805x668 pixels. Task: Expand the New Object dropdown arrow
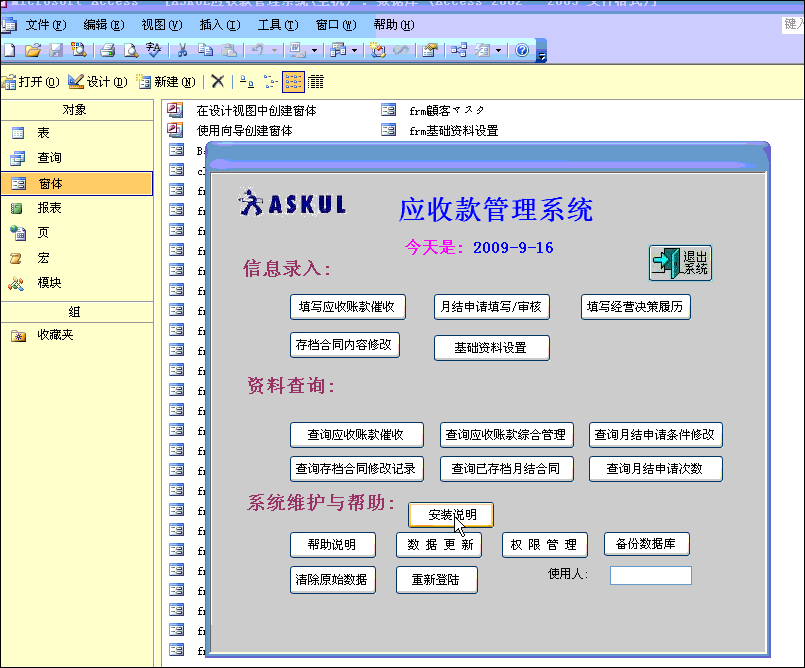click(x=498, y=50)
